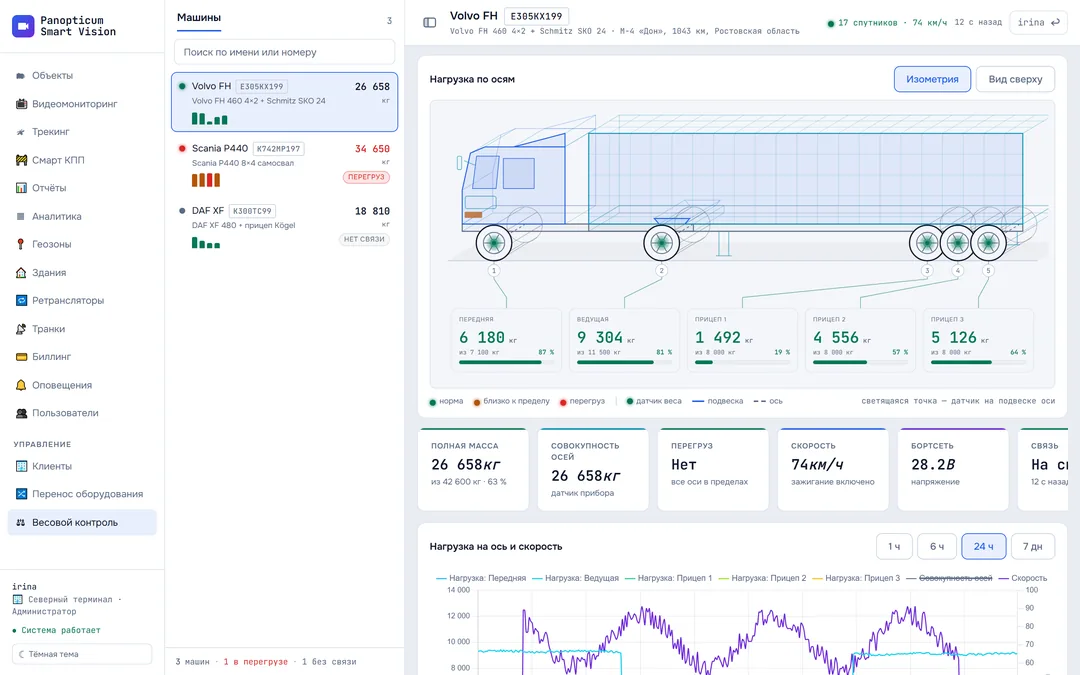Click the Прицеп 1 axle load progress bar

[742, 362]
